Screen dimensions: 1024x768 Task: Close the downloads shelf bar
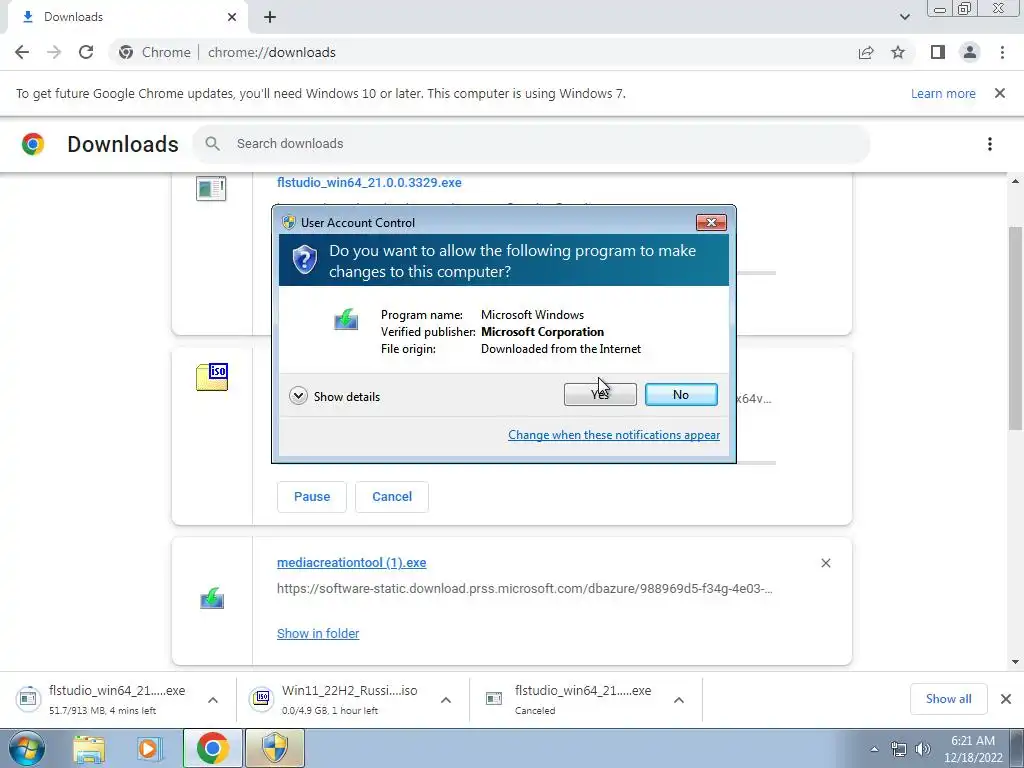[1006, 699]
